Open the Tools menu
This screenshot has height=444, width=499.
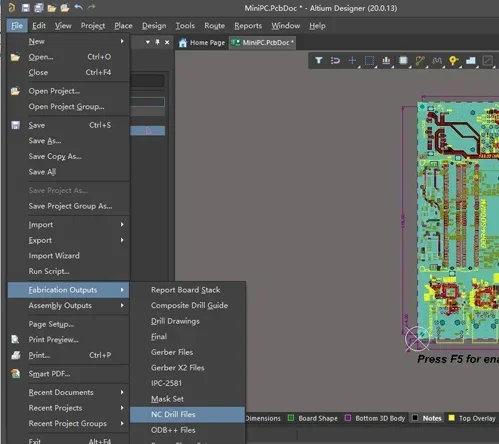click(x=185, y=26)
